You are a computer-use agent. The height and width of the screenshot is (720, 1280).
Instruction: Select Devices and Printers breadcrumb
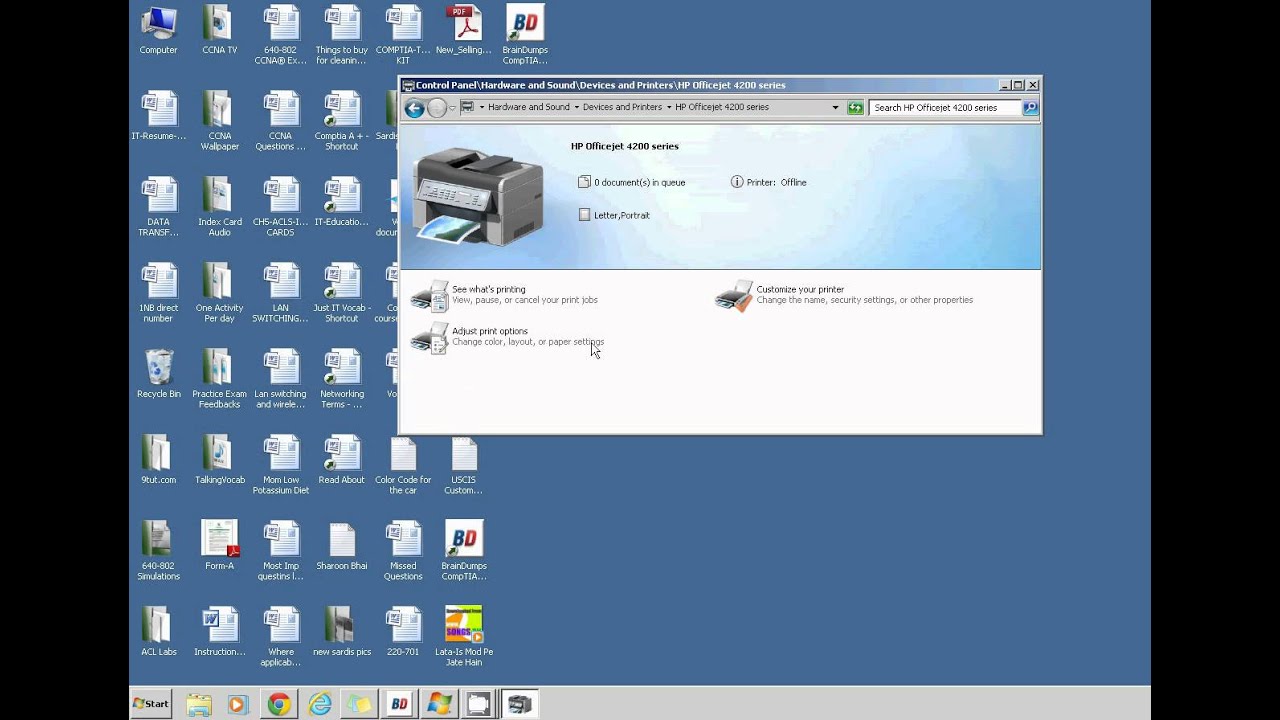622,107
